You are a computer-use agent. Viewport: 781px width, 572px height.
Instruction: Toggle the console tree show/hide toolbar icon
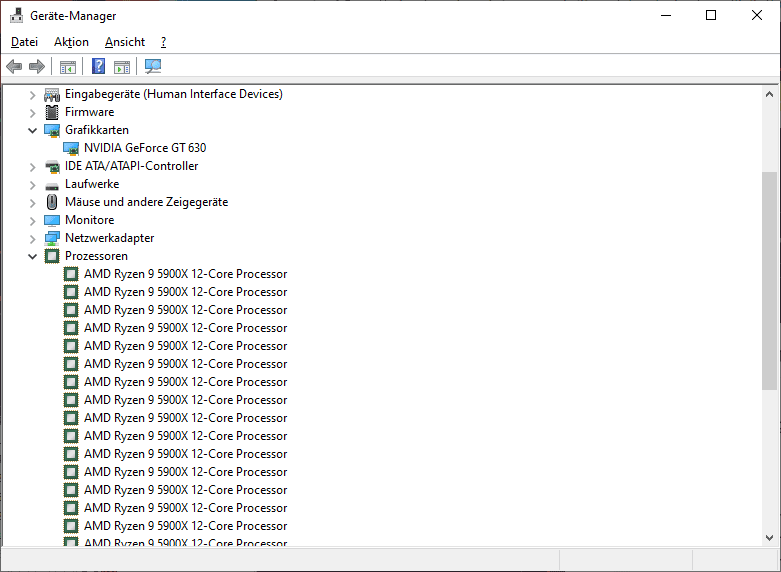click(x=68, y=66)
